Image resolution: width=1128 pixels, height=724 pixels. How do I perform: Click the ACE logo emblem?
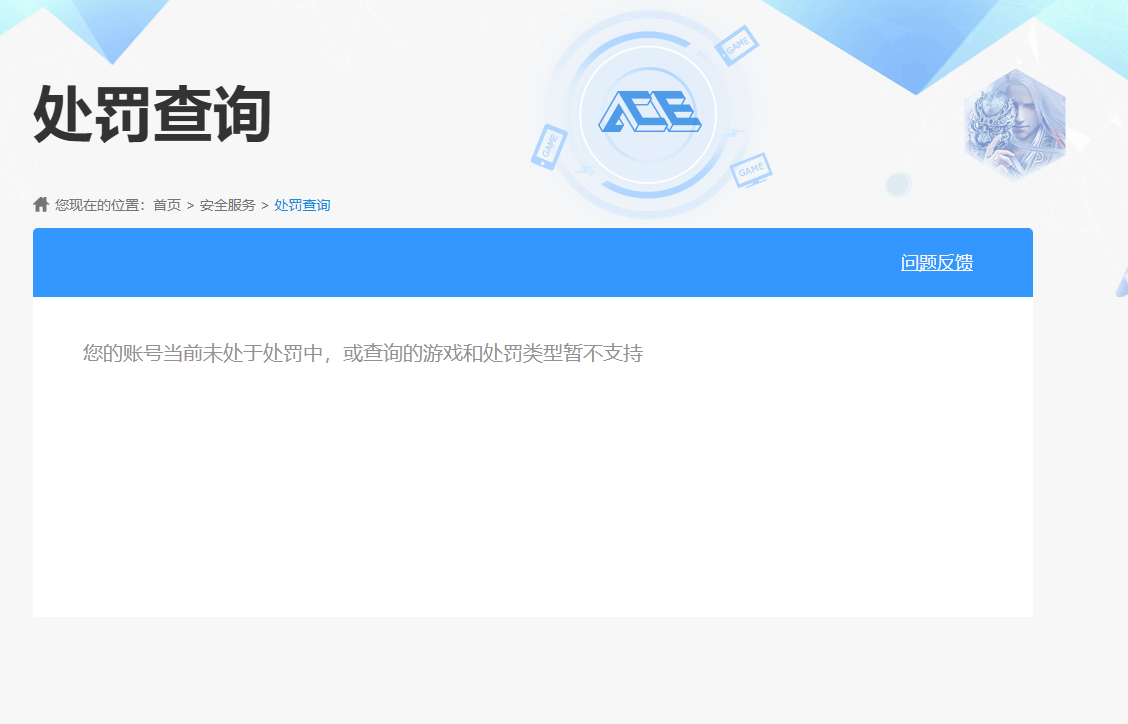coord(649,110)
